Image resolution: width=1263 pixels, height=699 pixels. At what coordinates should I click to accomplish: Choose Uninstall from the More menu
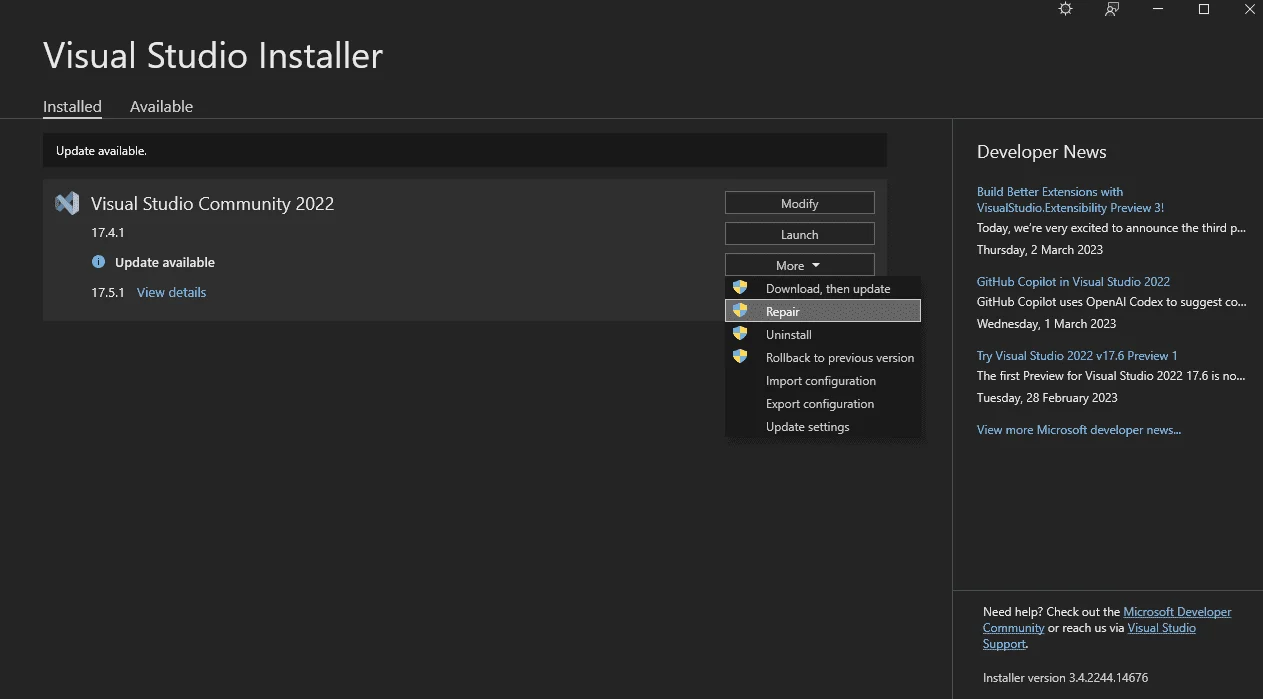[x=823, y=334]
